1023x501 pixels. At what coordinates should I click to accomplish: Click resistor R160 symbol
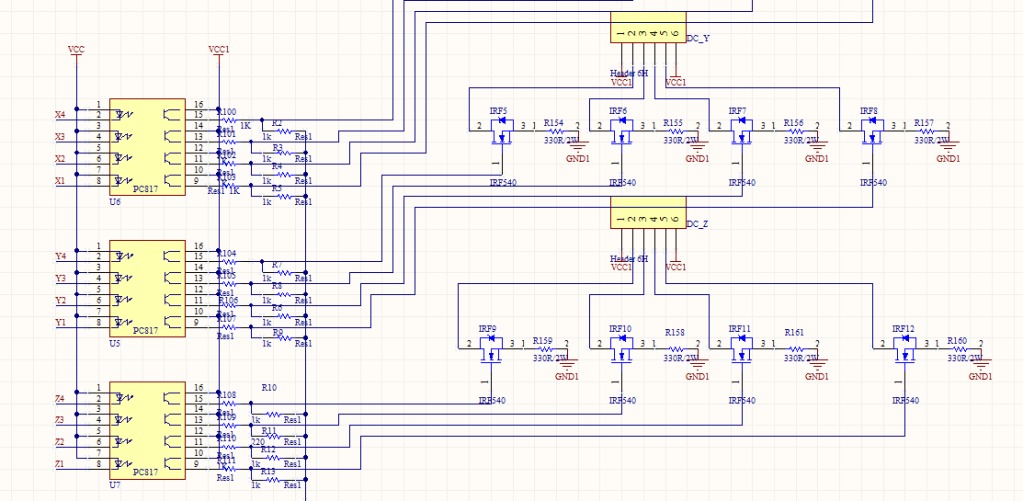click(x=958, y=349)
